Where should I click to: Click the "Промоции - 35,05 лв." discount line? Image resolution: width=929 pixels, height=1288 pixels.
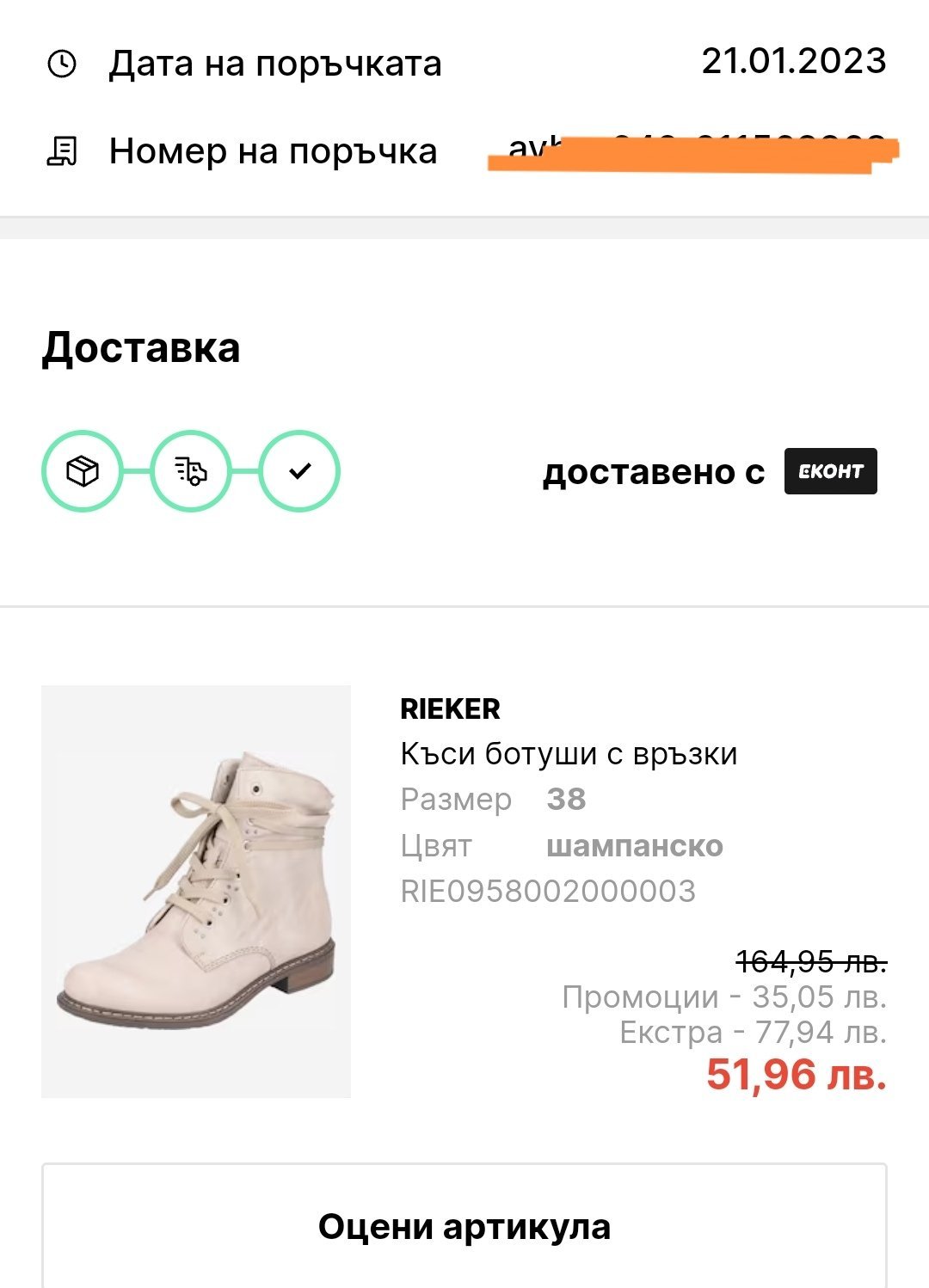coord(724,997)
